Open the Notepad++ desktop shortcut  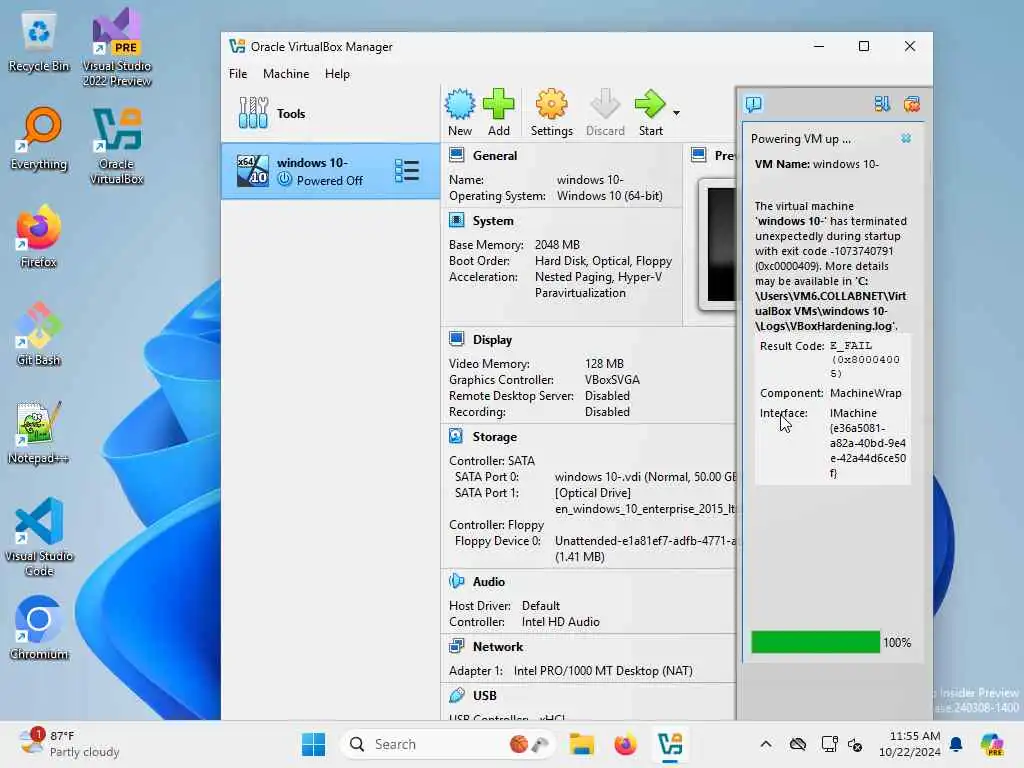(39, 433)
